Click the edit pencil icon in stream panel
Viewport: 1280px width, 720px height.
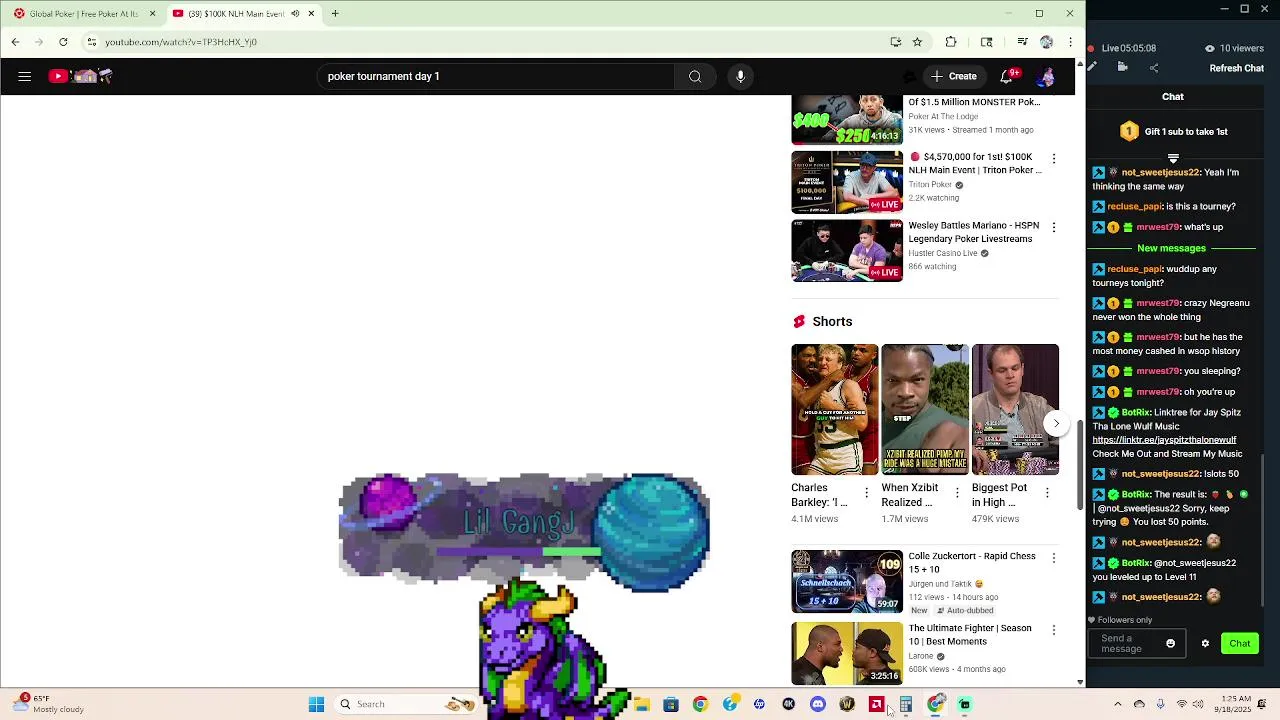1092,67
